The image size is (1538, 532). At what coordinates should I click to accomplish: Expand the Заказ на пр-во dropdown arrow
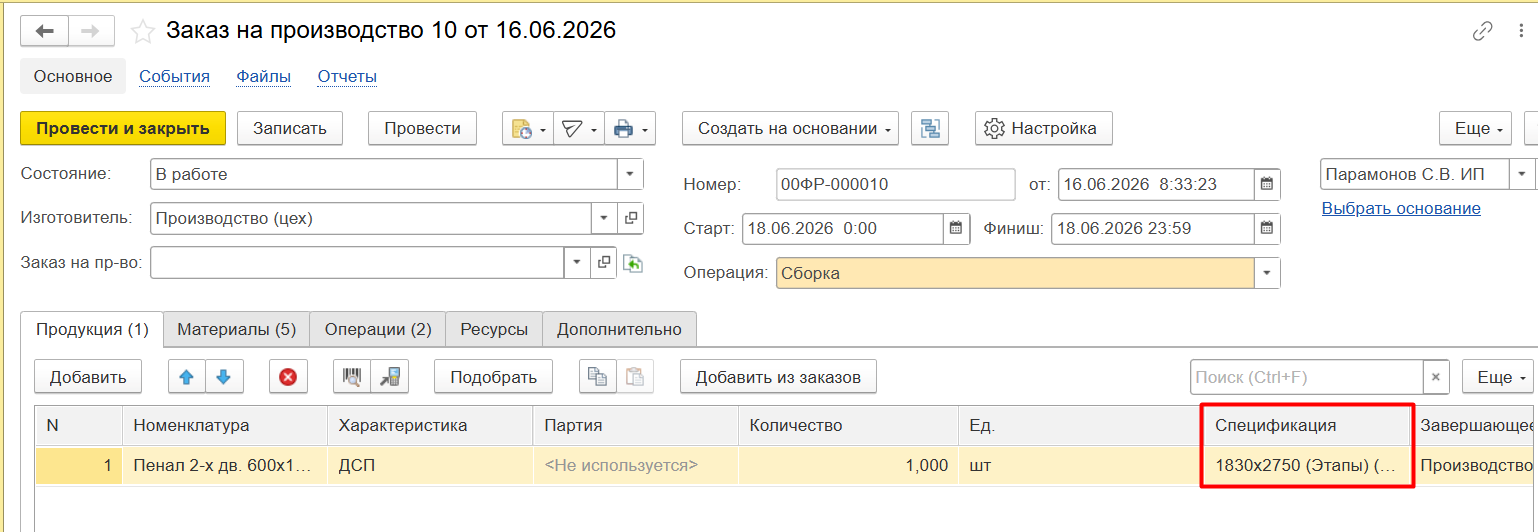click(x=578, y=262)
